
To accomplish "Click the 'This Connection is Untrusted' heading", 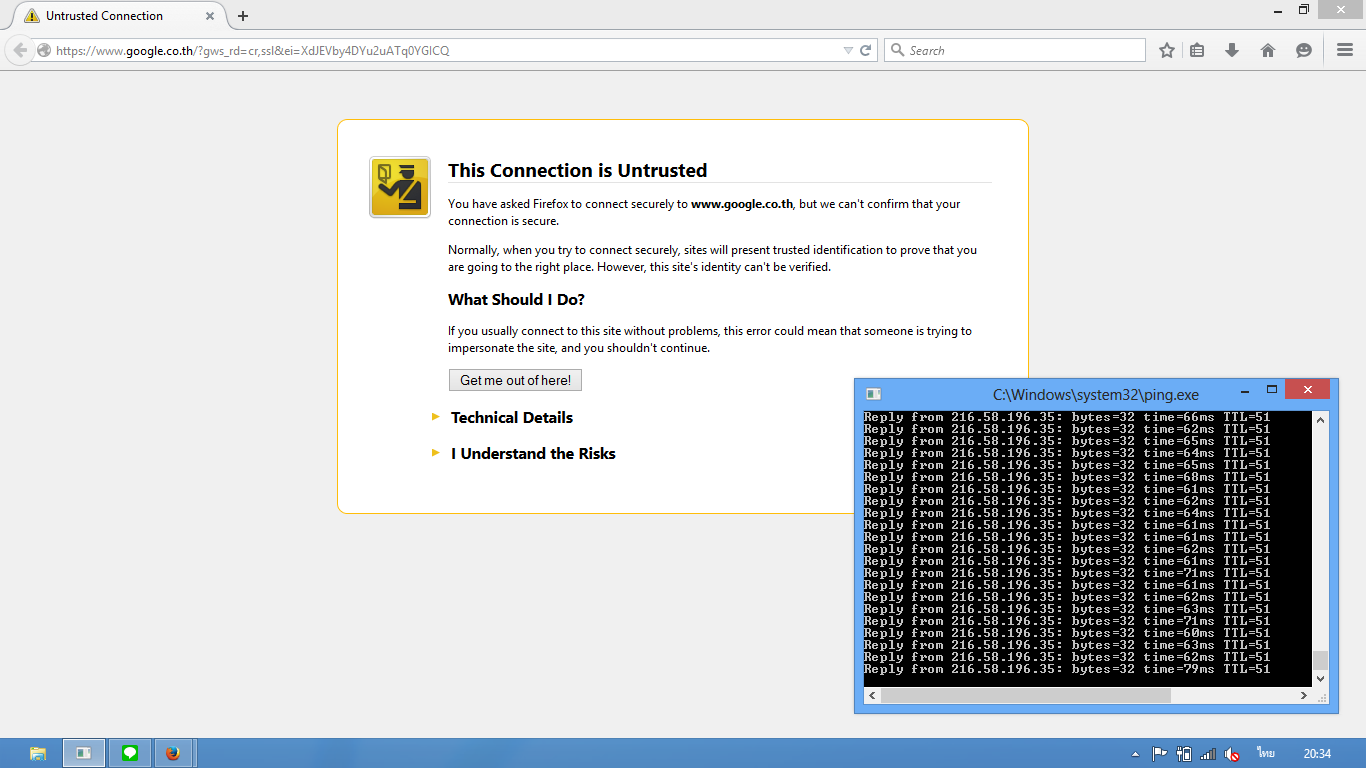I will pyautogui.click(x=577, y=171).
